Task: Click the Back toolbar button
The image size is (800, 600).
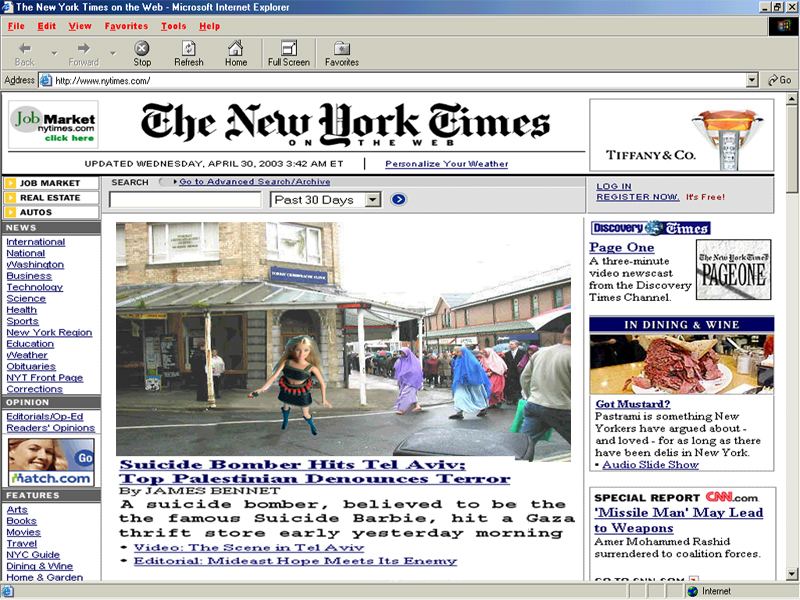Action: tap(25, 53)
